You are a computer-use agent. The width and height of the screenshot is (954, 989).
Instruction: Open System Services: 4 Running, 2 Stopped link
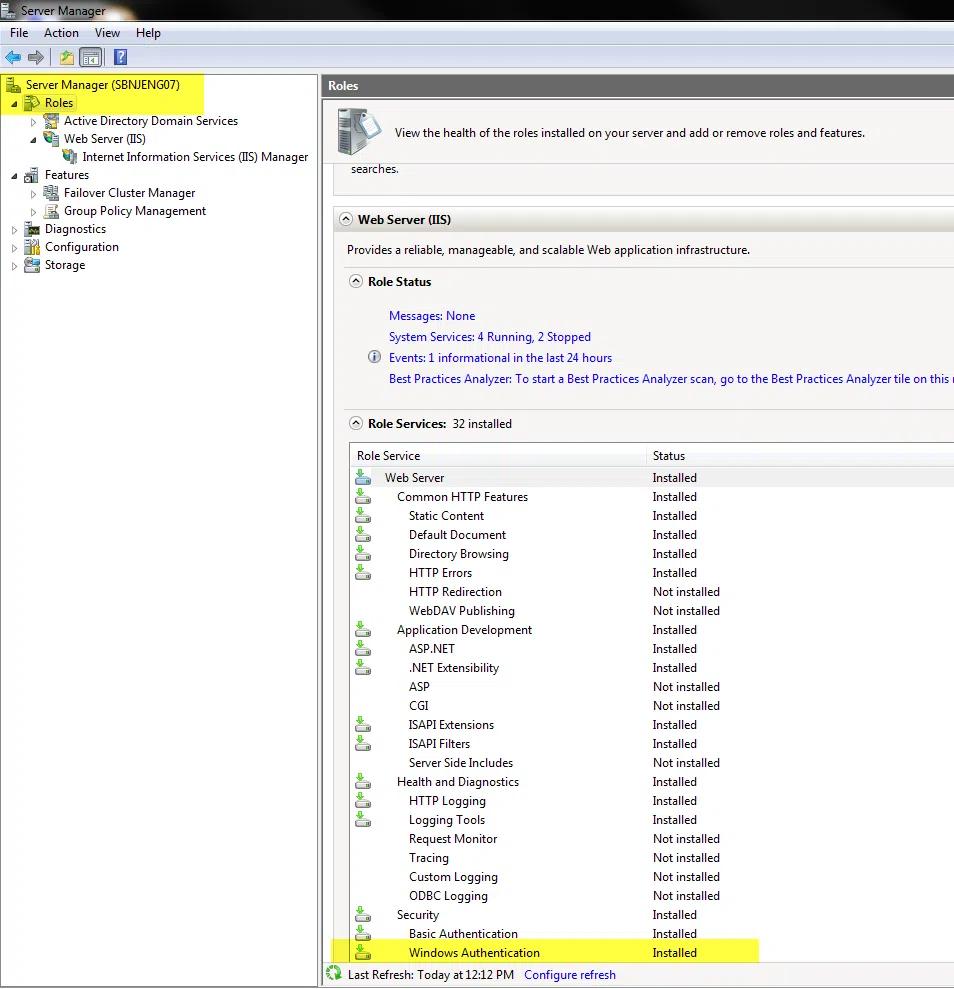pos(490,337)
